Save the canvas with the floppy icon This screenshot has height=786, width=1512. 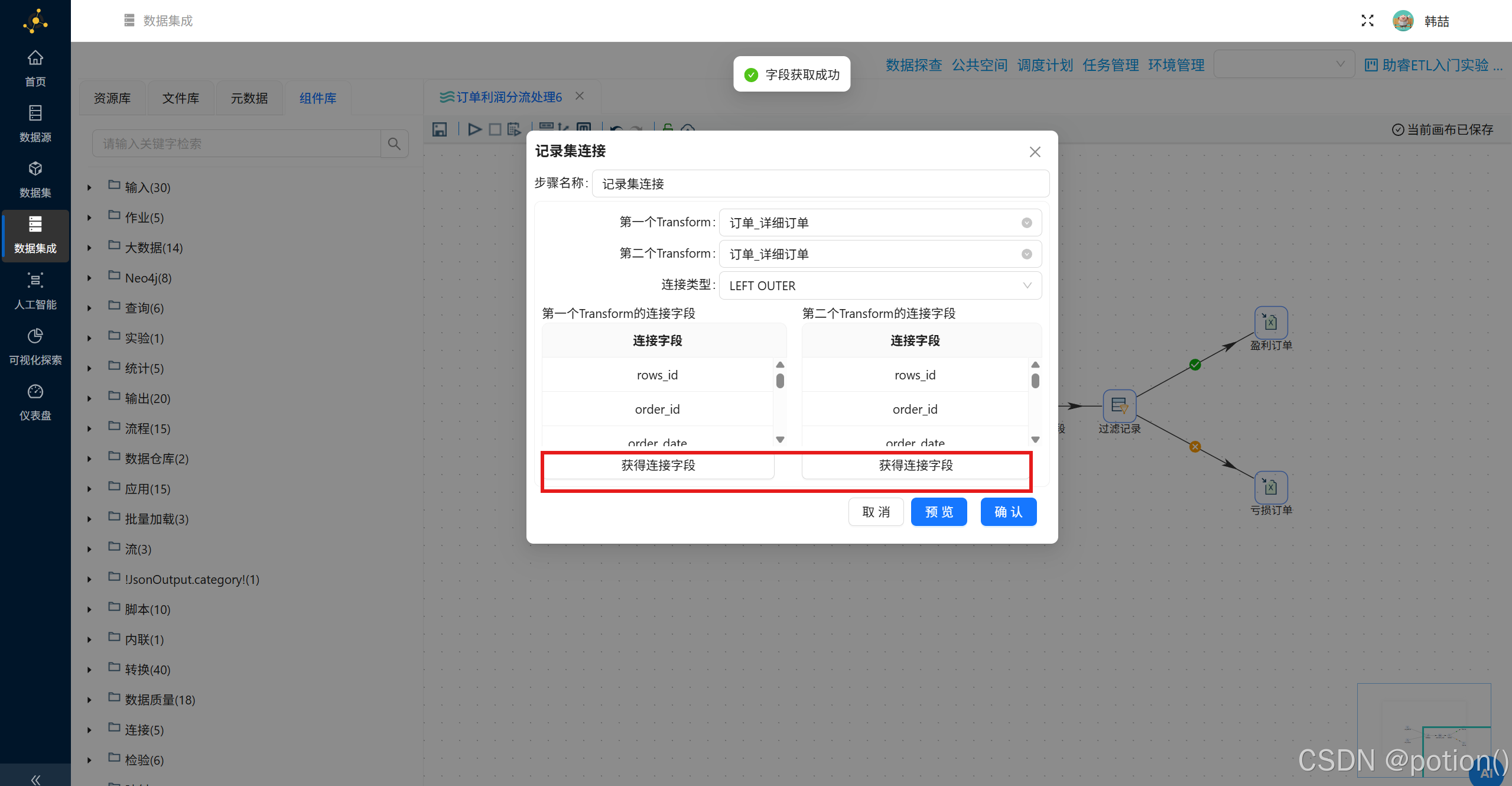tap(439, 129)
